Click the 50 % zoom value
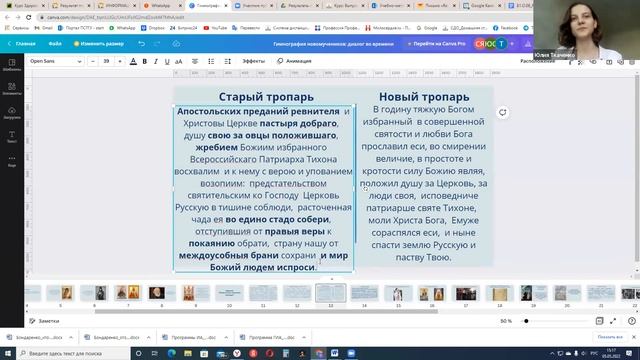640x360 pixels. [506, 321]
